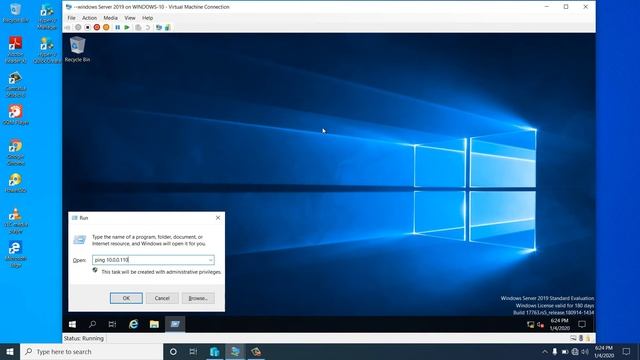Open the Media menu
This screenshot has width=640, height=360.
110,18
